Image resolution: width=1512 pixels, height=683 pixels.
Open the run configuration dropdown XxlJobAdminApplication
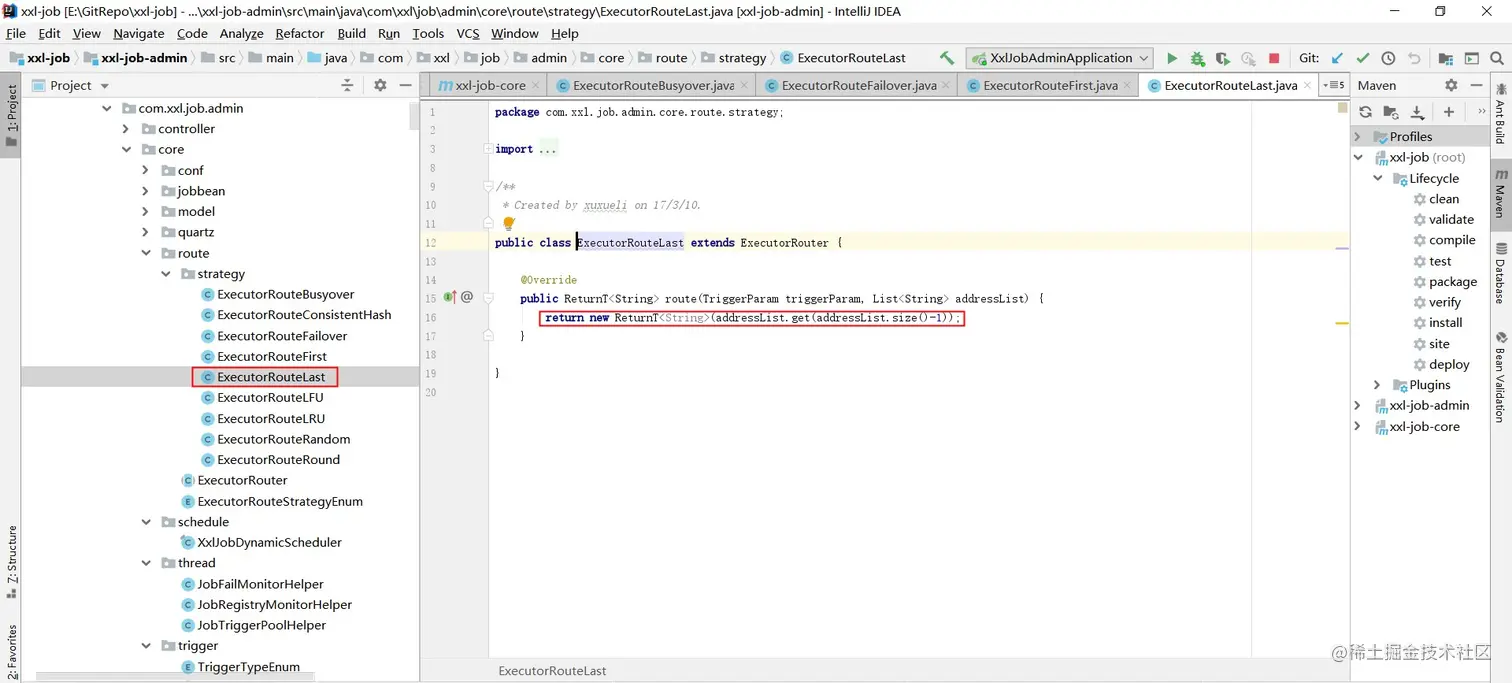[x=1059, y=58]
